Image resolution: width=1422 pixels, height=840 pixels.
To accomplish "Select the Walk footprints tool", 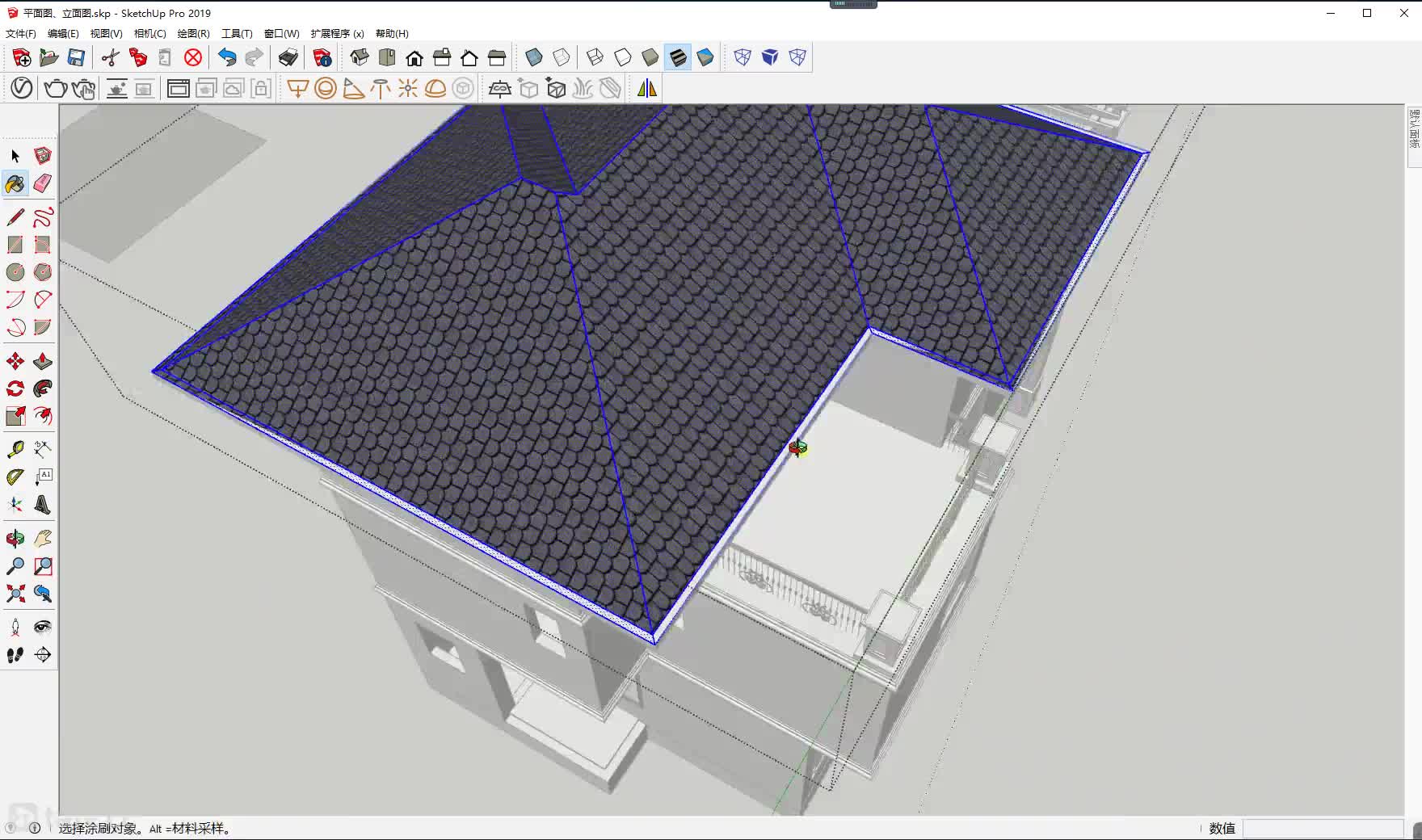I will pos(15,655).
